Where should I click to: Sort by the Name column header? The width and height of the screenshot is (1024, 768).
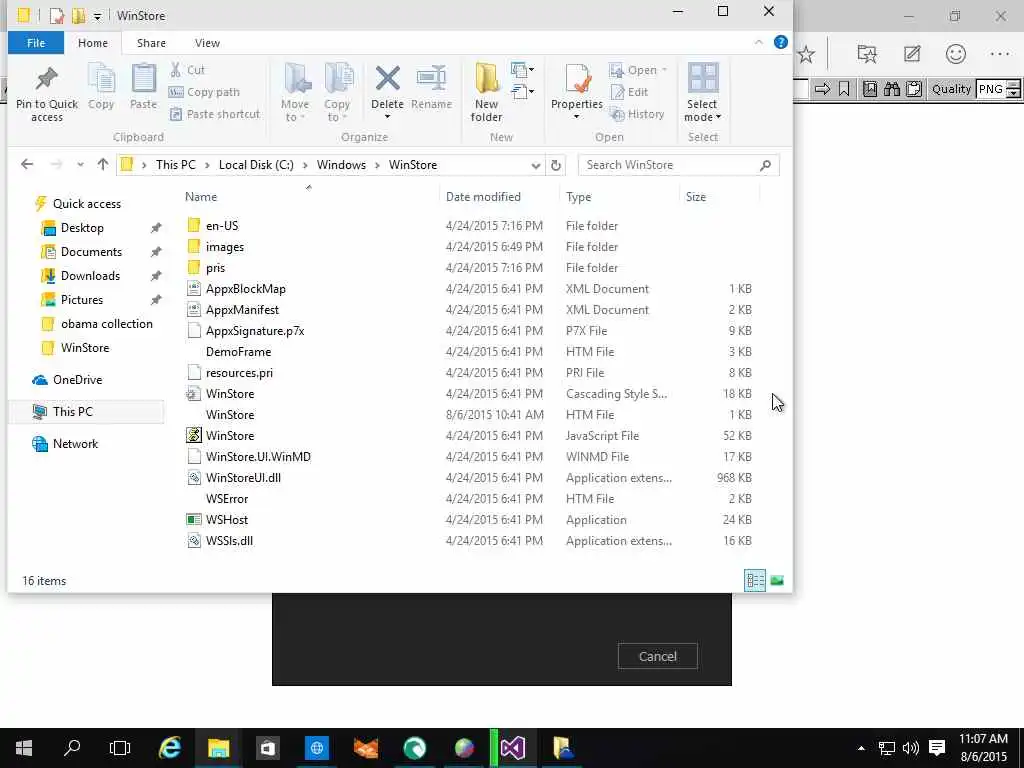coord(200,197)
